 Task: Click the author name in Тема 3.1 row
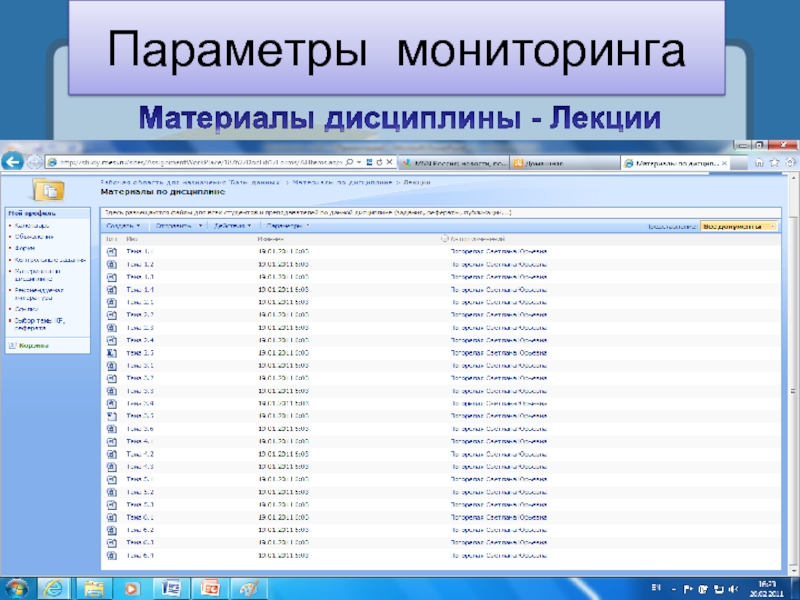click(x=498, y=366)
